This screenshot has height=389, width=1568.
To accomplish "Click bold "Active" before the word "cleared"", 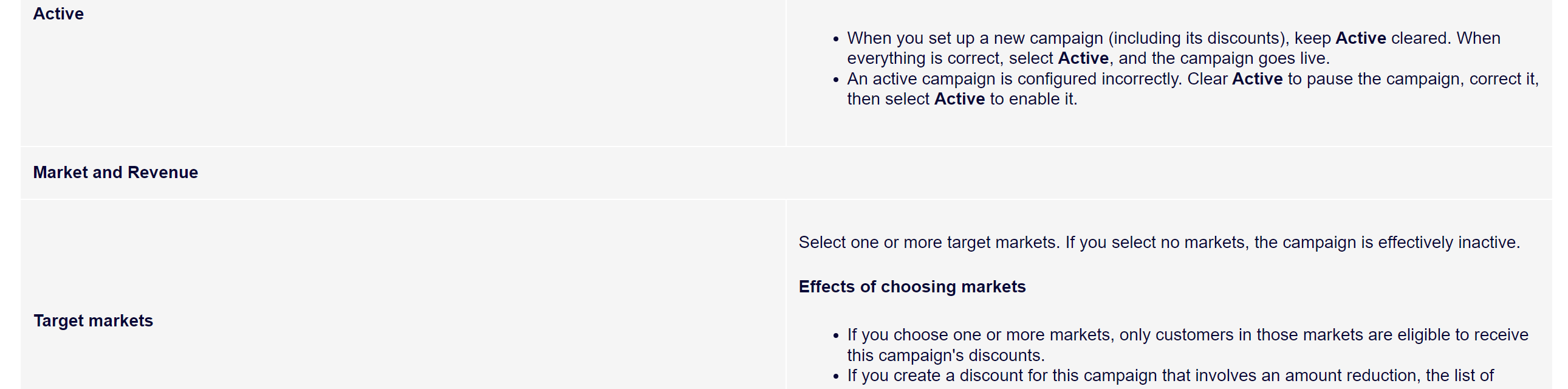I will 1360,38.
